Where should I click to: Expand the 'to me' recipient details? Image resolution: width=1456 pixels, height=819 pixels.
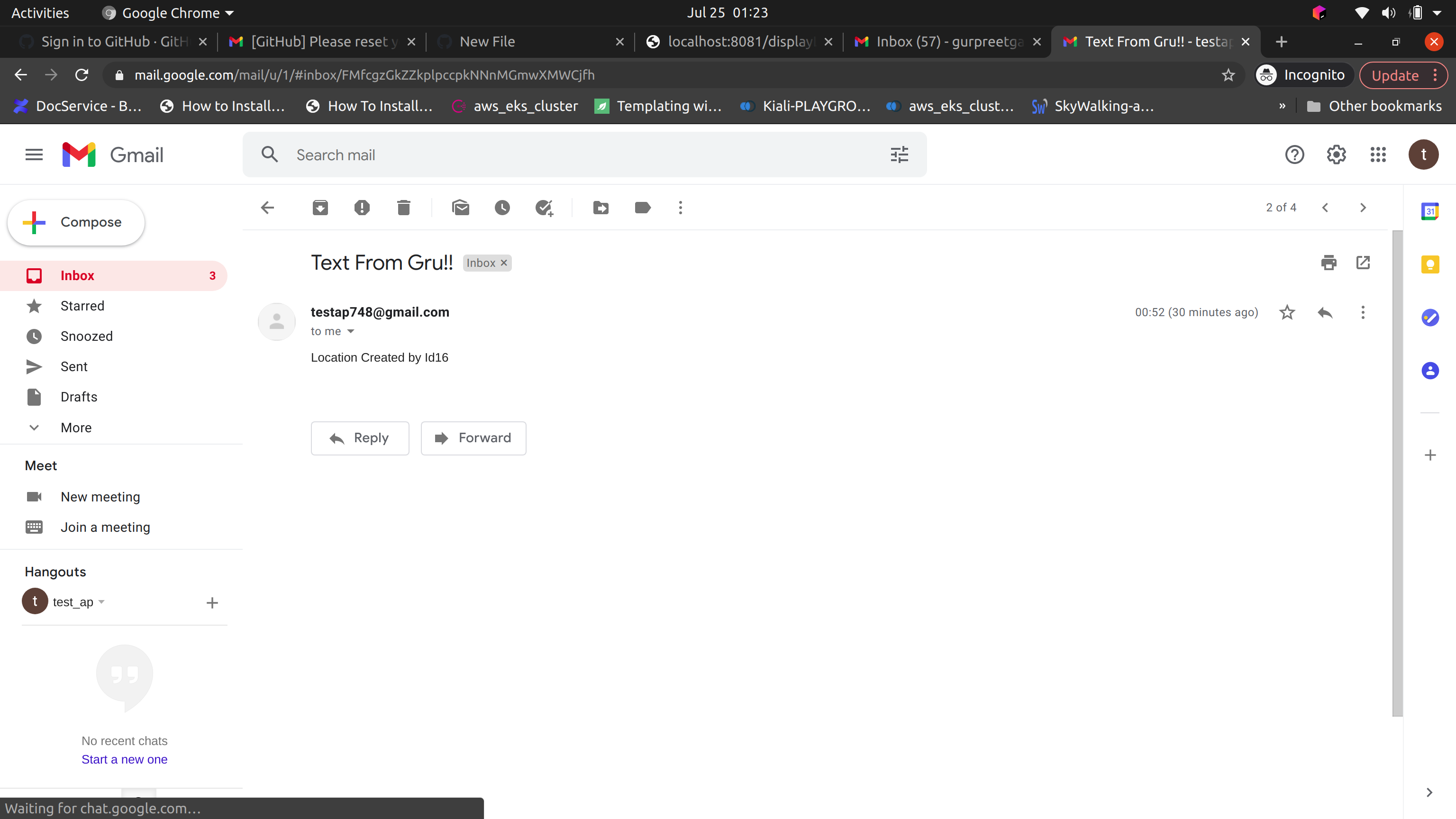[x=350, y=331]
